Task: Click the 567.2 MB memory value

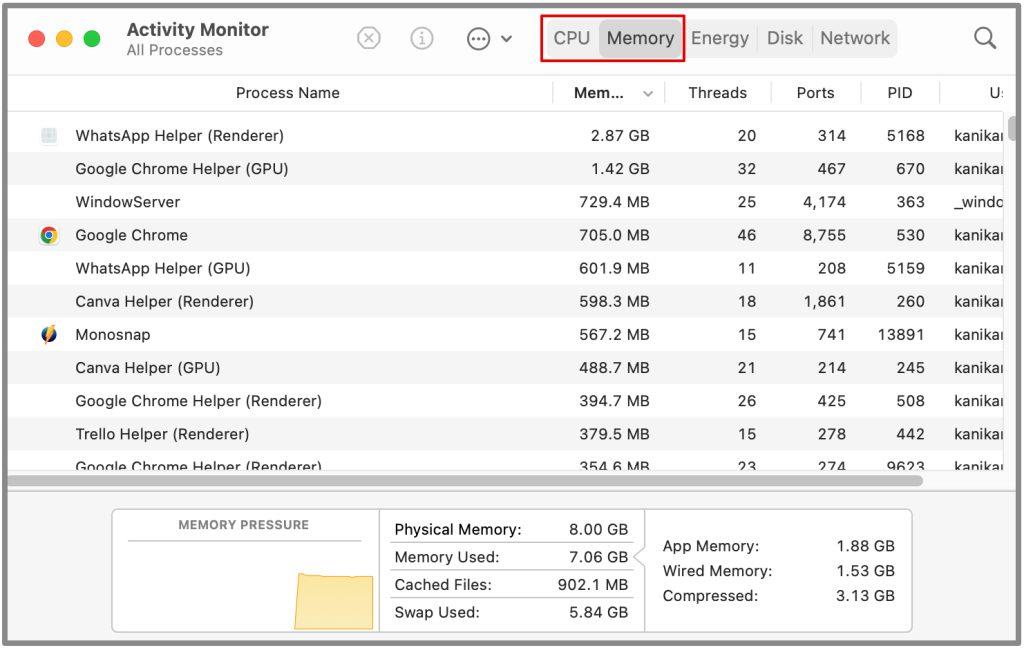Action: coord(614,335)
